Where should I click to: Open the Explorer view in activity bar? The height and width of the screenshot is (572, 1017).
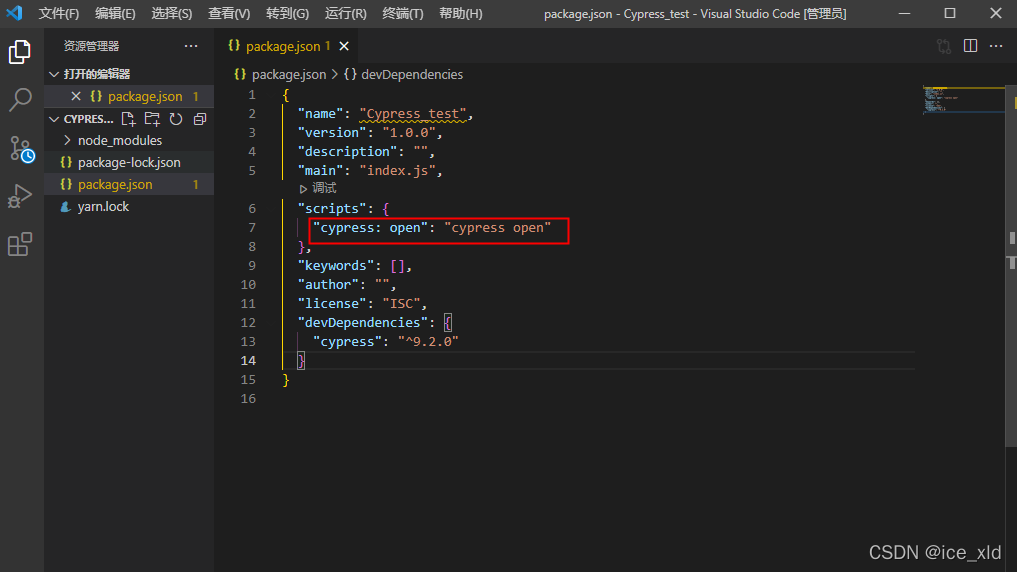pos(20,53)
